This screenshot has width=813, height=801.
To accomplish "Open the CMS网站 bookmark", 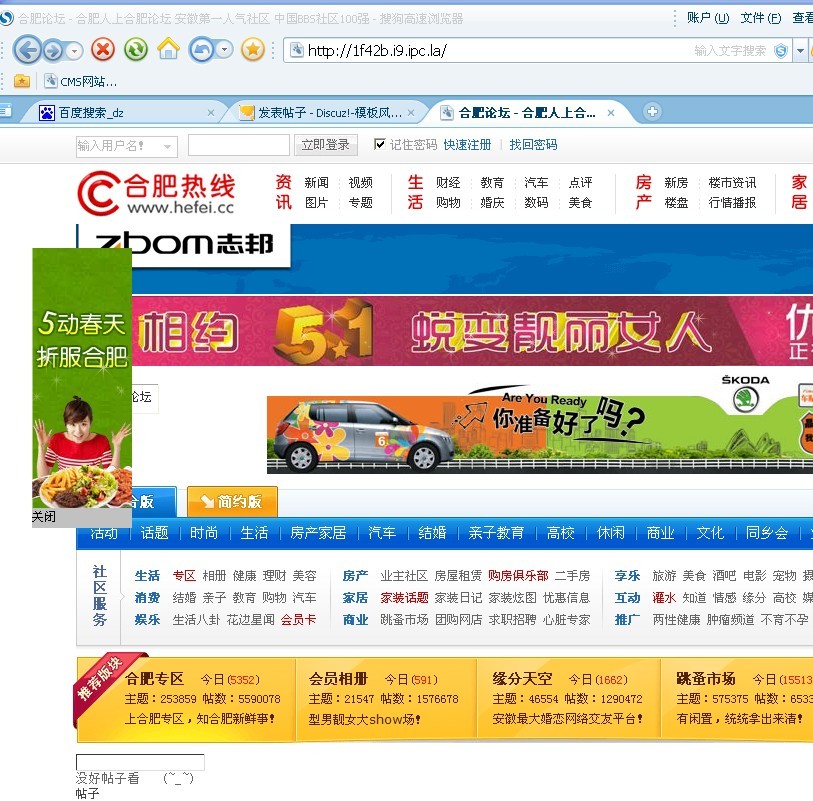I will [x=81, y=81].
